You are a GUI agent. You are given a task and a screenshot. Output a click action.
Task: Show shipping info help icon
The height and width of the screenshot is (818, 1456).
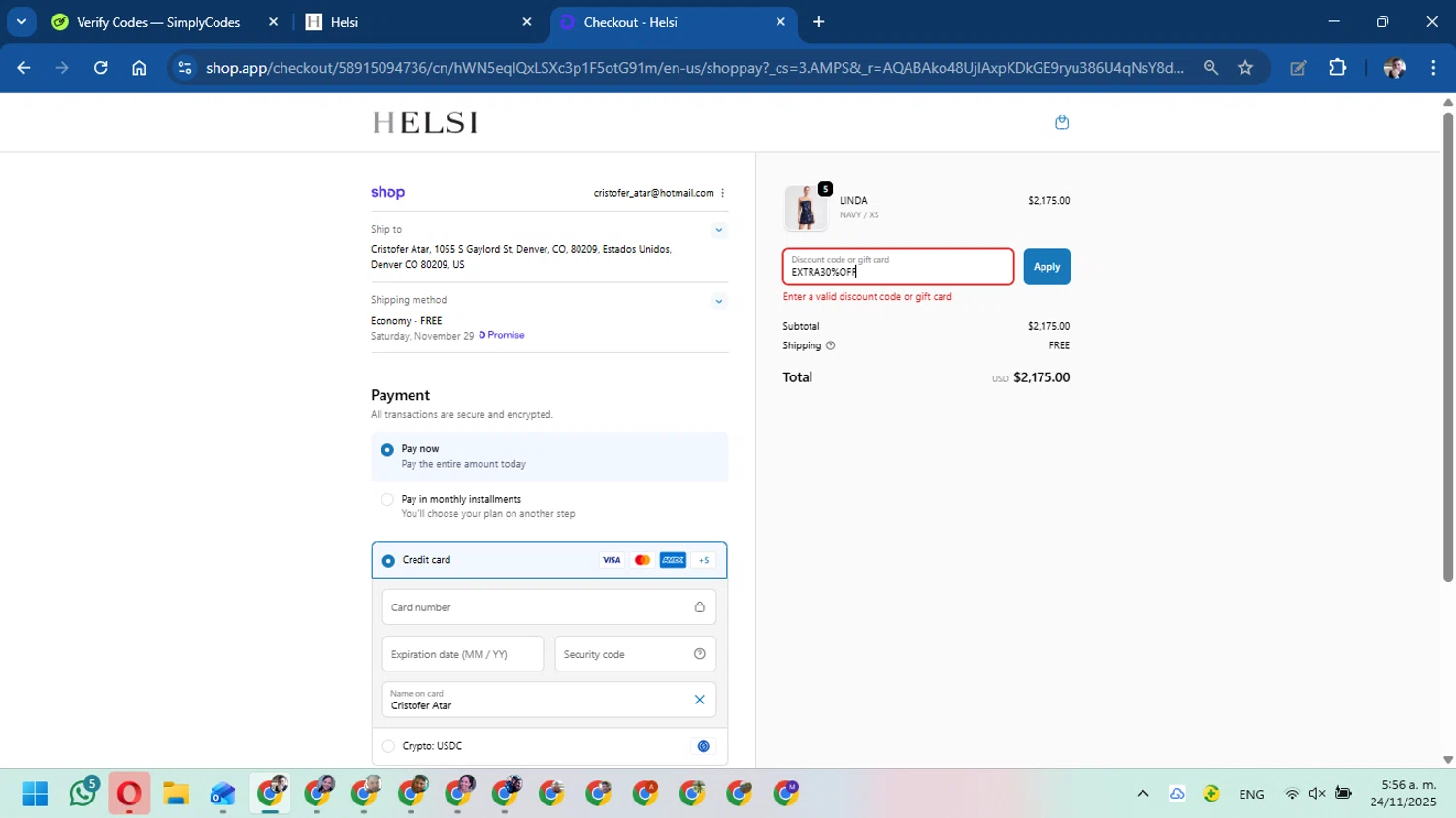[830, 345]
